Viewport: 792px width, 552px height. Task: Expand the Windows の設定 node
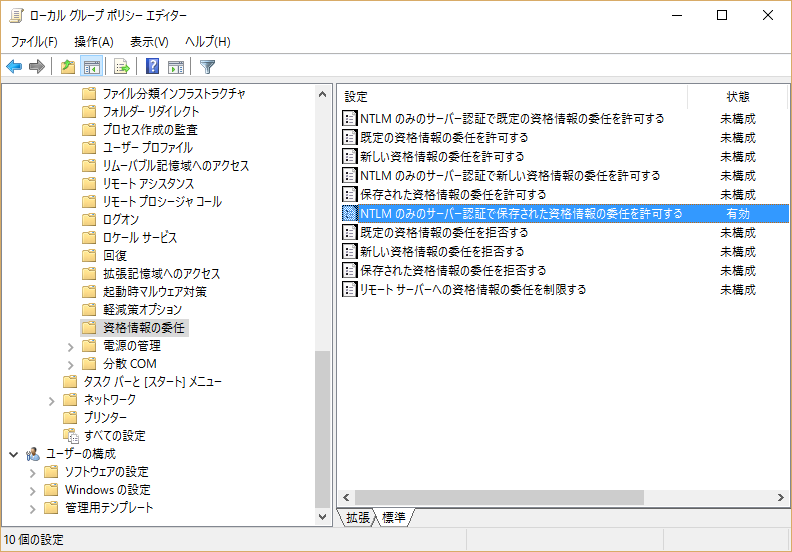click(32, 490)
